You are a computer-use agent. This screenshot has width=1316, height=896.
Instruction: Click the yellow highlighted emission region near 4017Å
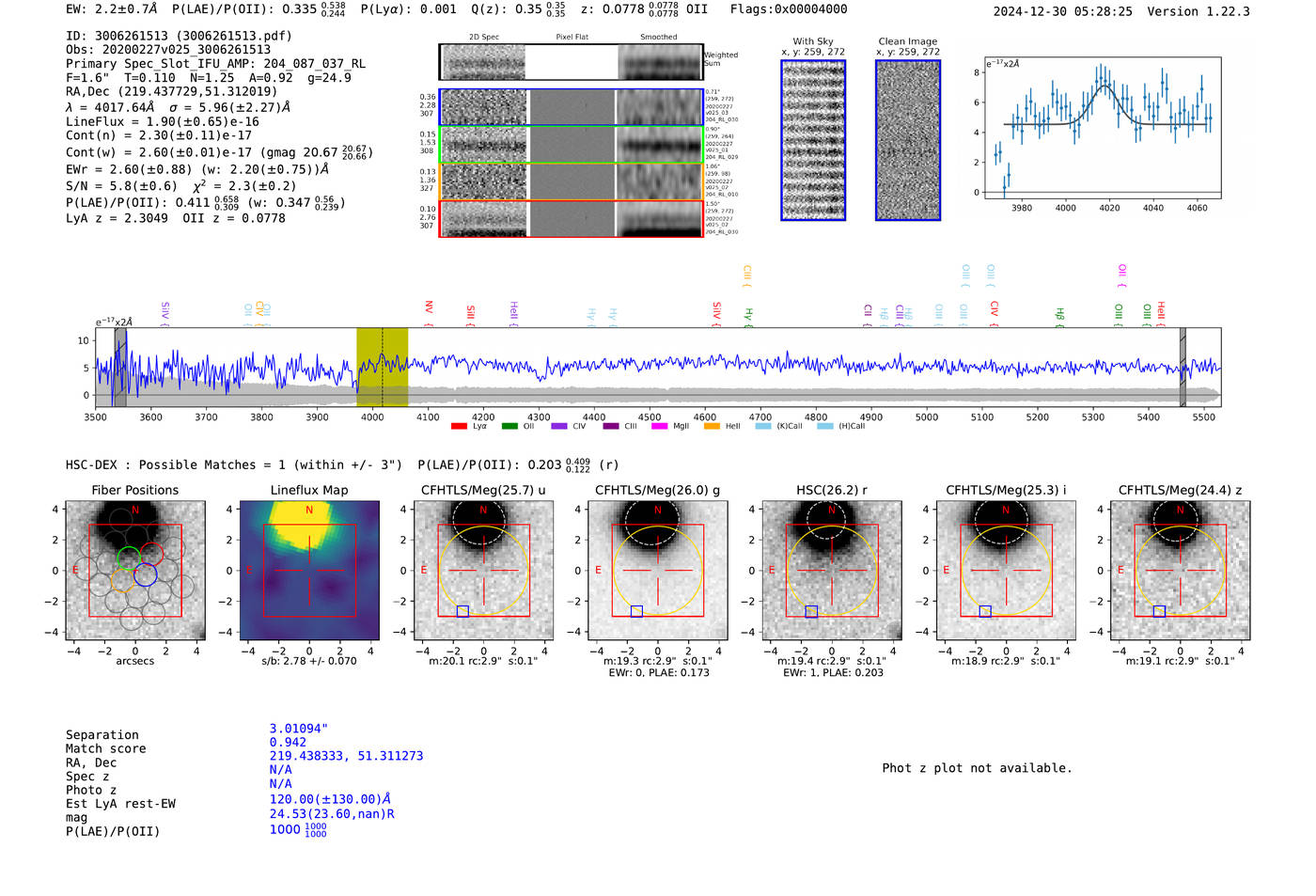point(382,367)
